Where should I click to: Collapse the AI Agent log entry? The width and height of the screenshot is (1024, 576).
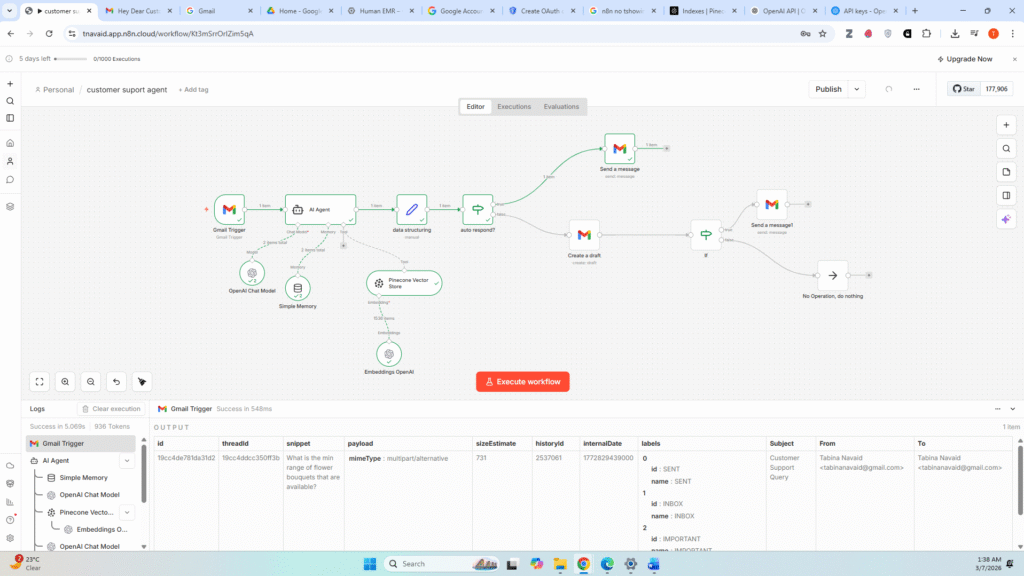(x=127, y=461)
